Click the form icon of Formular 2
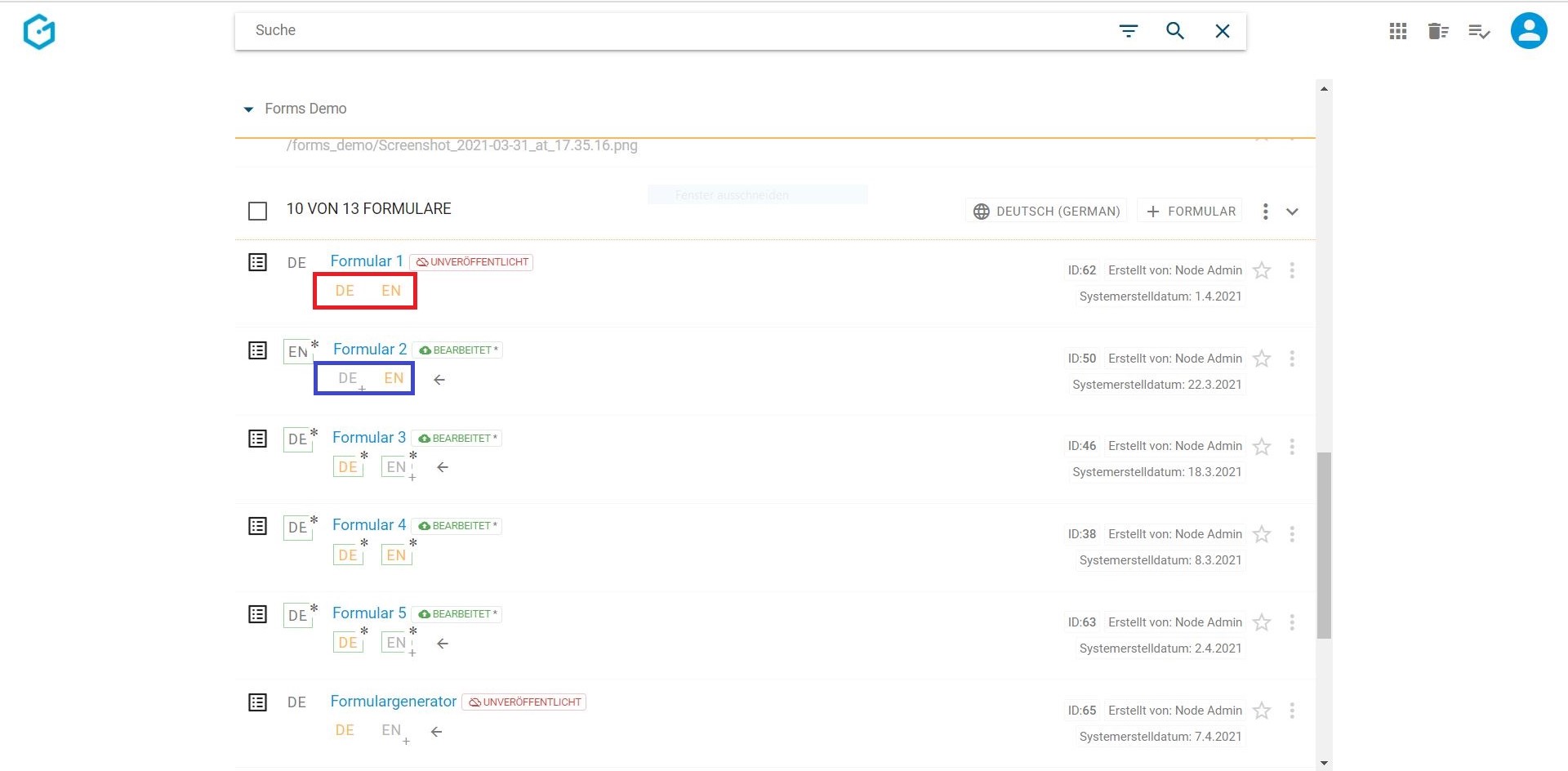This screenshot has width=1568, height=771. [x=257, y=350]
